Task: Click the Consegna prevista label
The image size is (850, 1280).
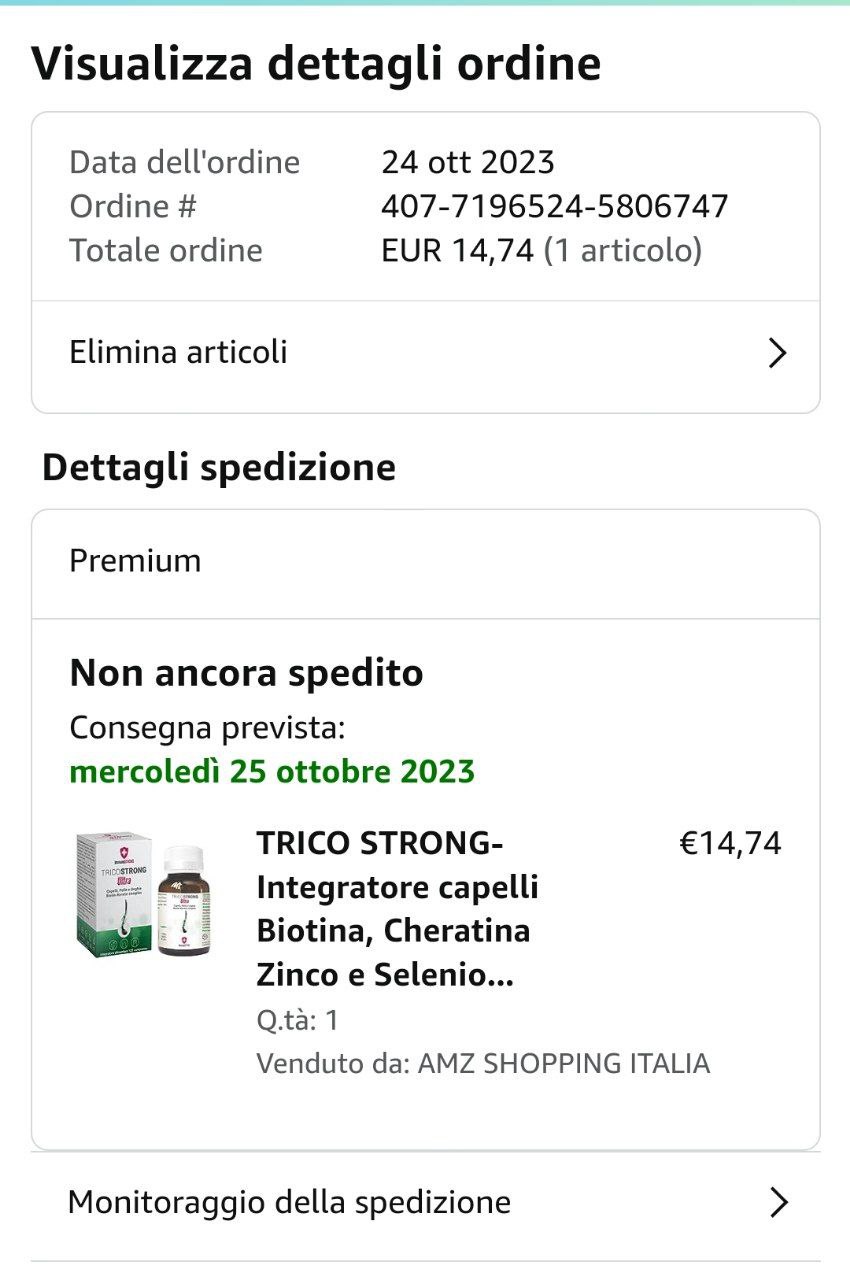Action: tap(207, 728)
